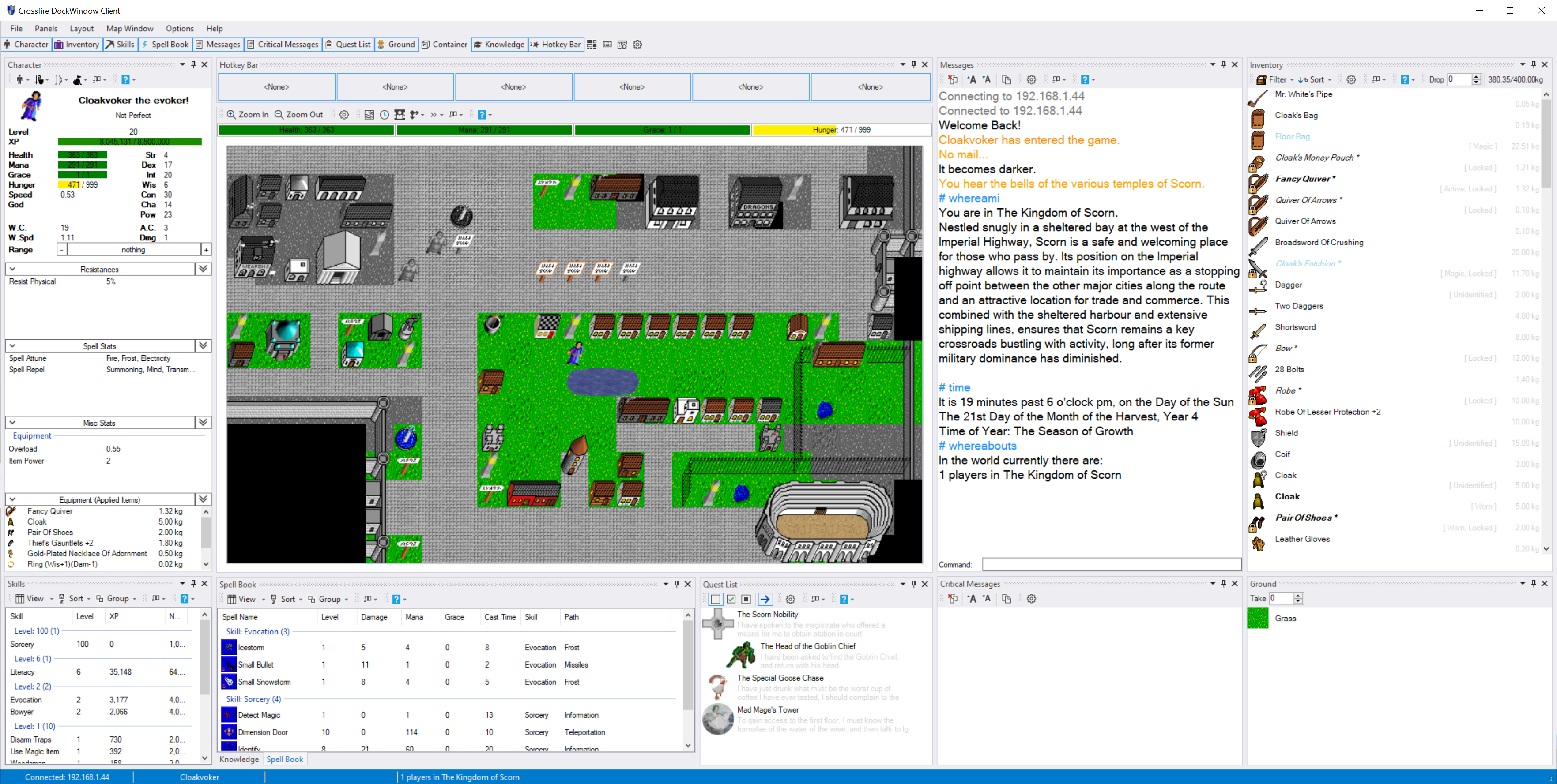Show completed quests checkmark filter icon
1557x784 pixels.
(731, 599)
